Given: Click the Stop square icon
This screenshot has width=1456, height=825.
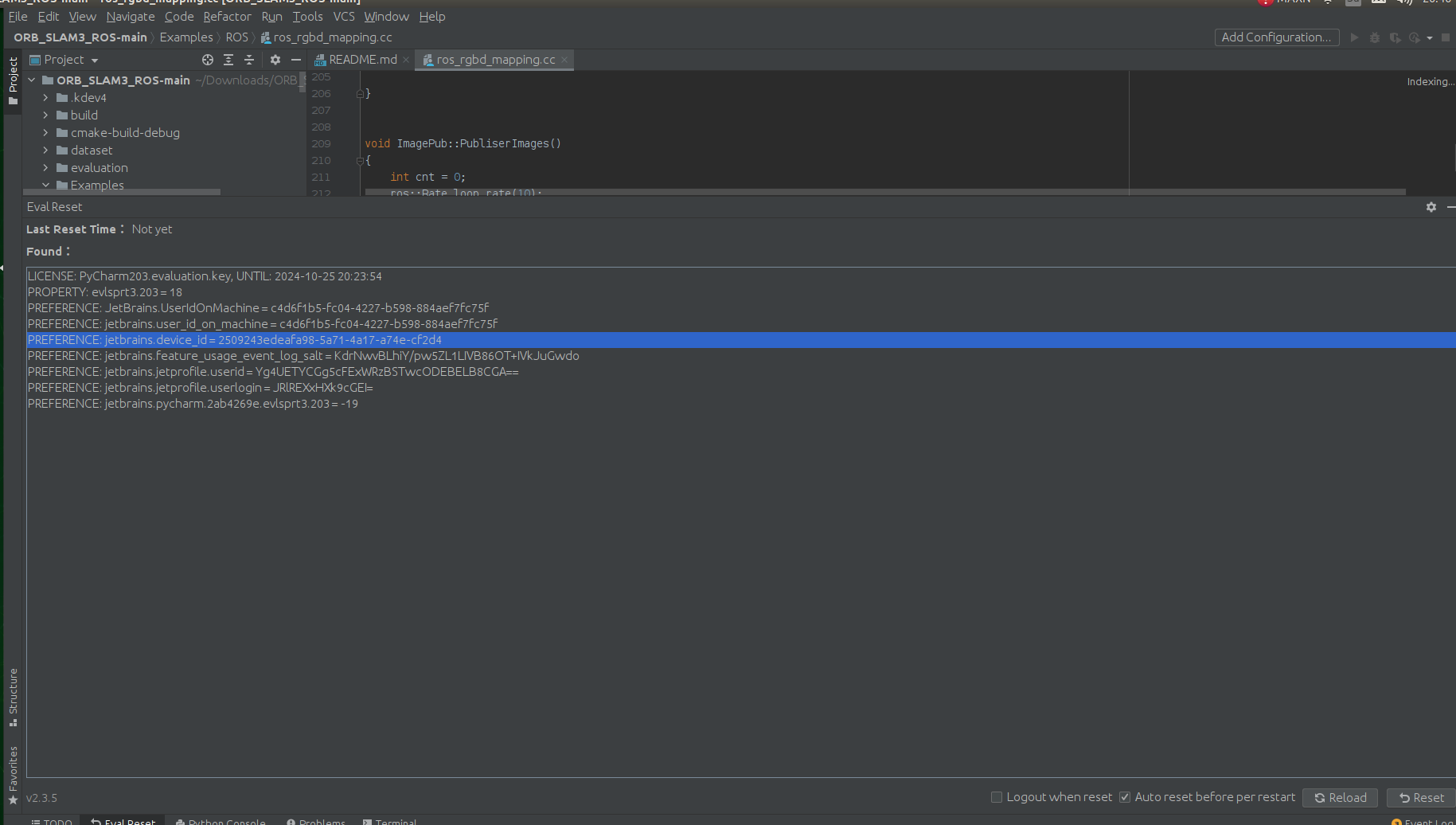Looking at the screenshot, I should (1446, 37).
